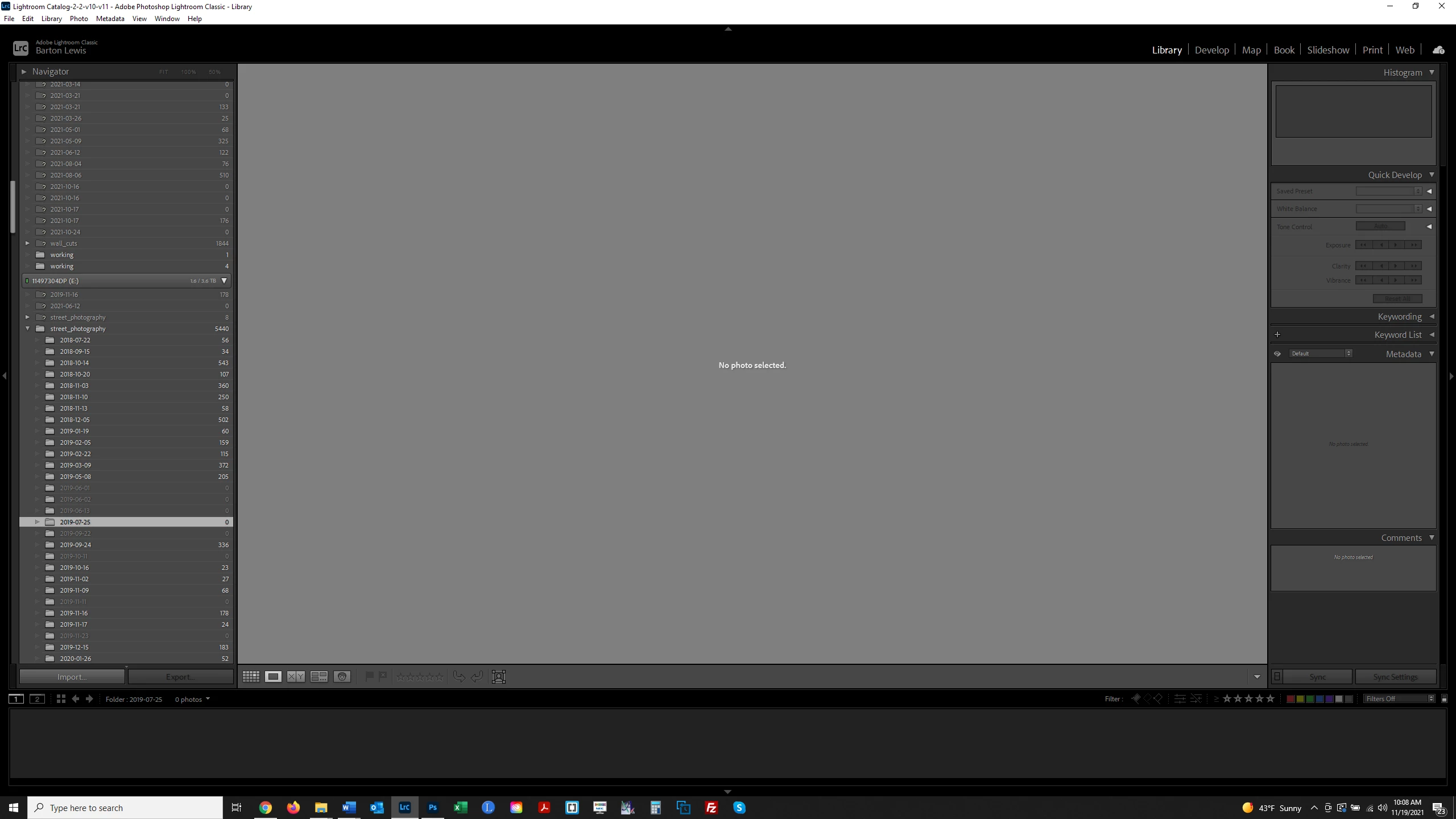Click the Sync Settings button
The image size is (1456, 819).
click(1395, 677)
